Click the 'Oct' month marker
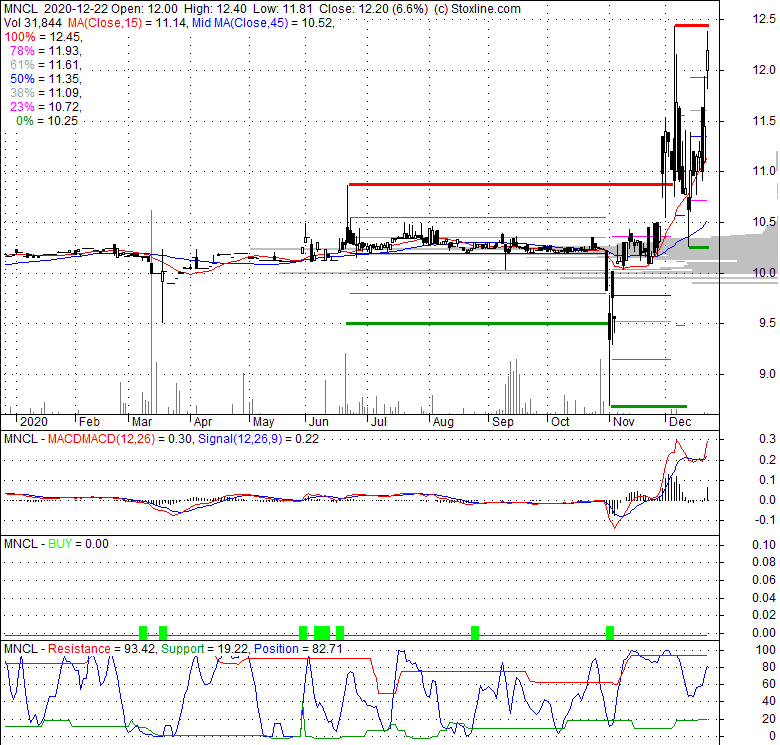The width and height of the screenshot is (780, 745). 560,422
